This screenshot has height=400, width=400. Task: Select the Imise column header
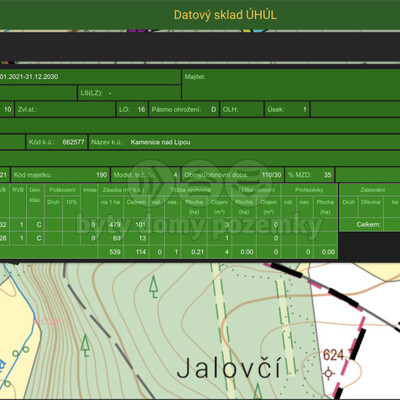[x=90, y=190]
